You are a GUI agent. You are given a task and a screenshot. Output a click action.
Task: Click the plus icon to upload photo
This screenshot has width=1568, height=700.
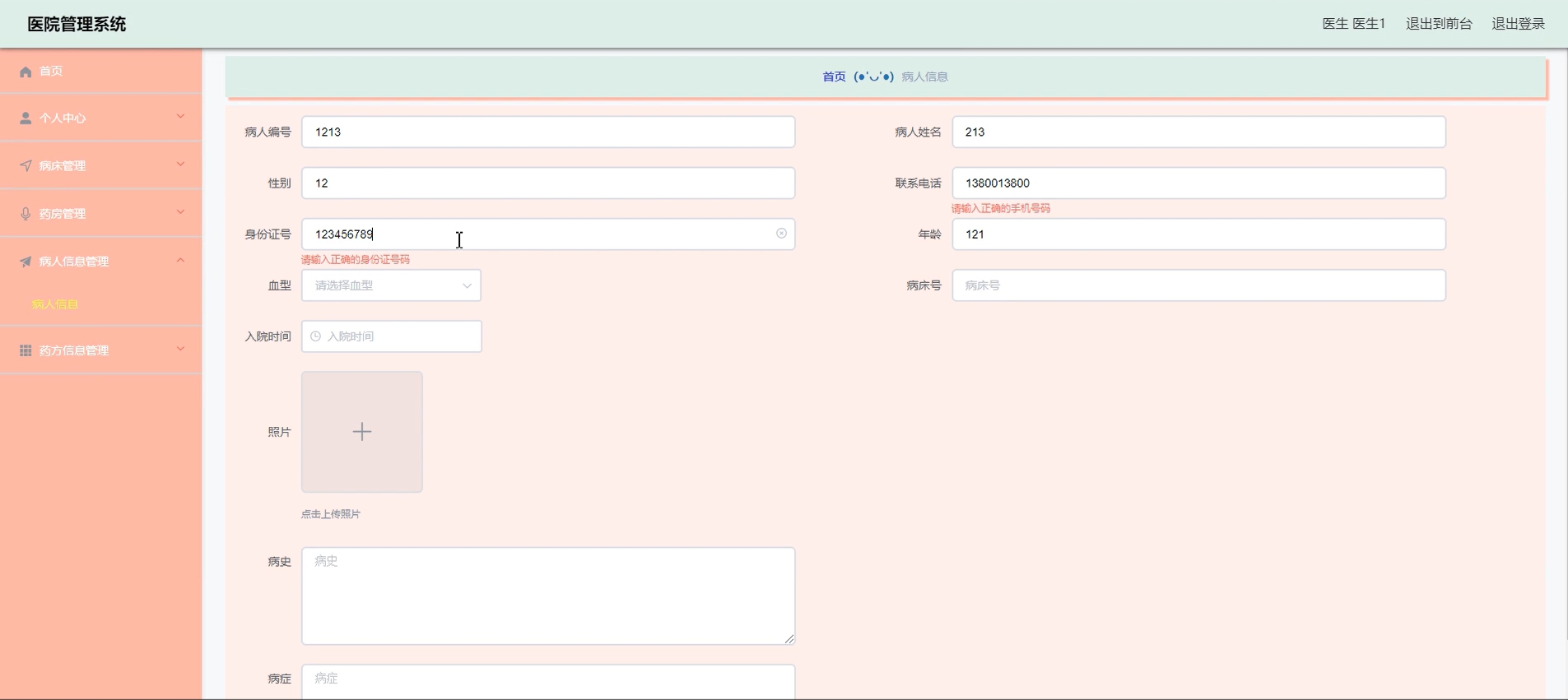pos(362,432)
